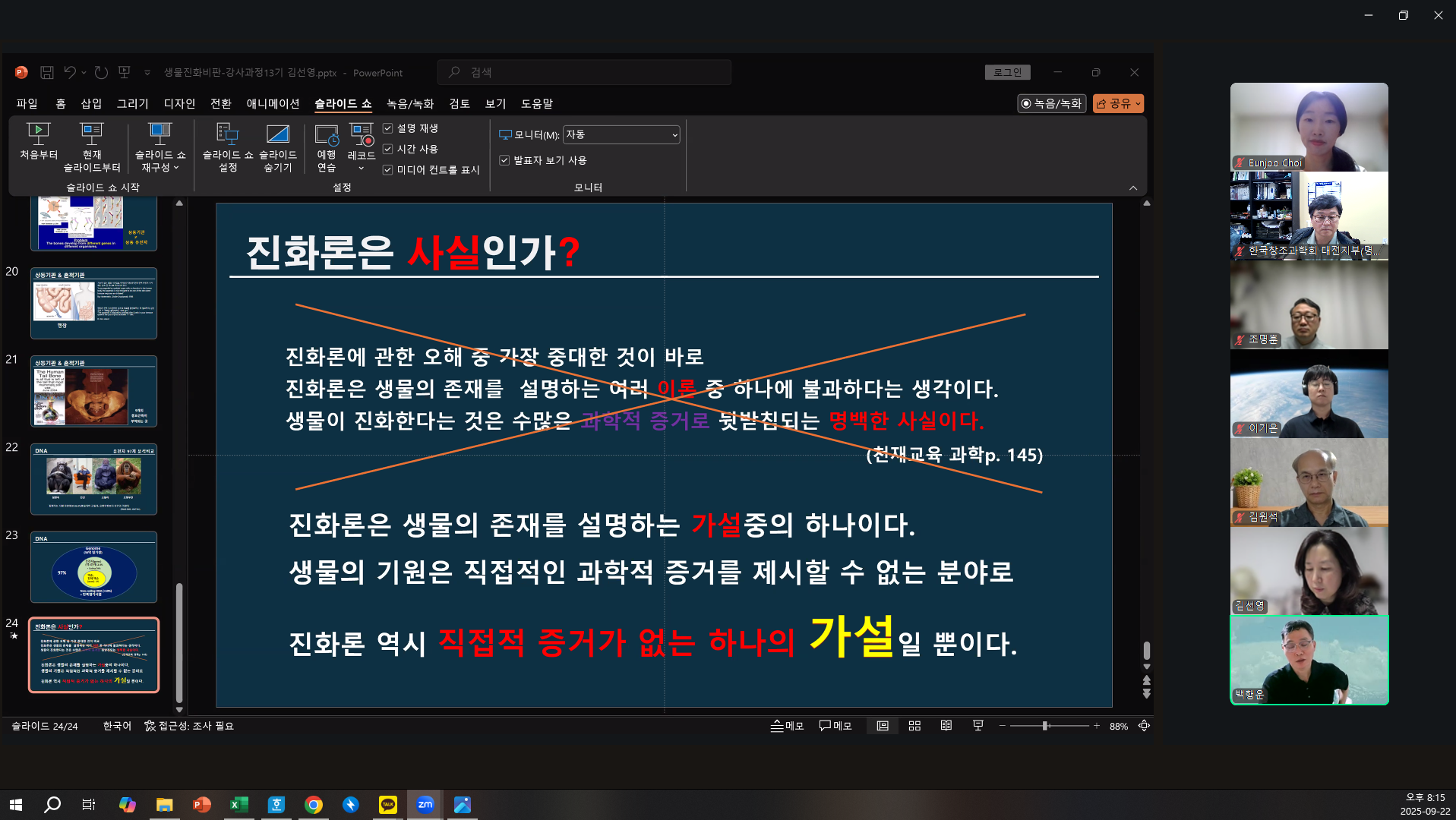Start rehearse timings (예행 연습)
Viewport: 1456px width, 820px height.
point(327,147)
